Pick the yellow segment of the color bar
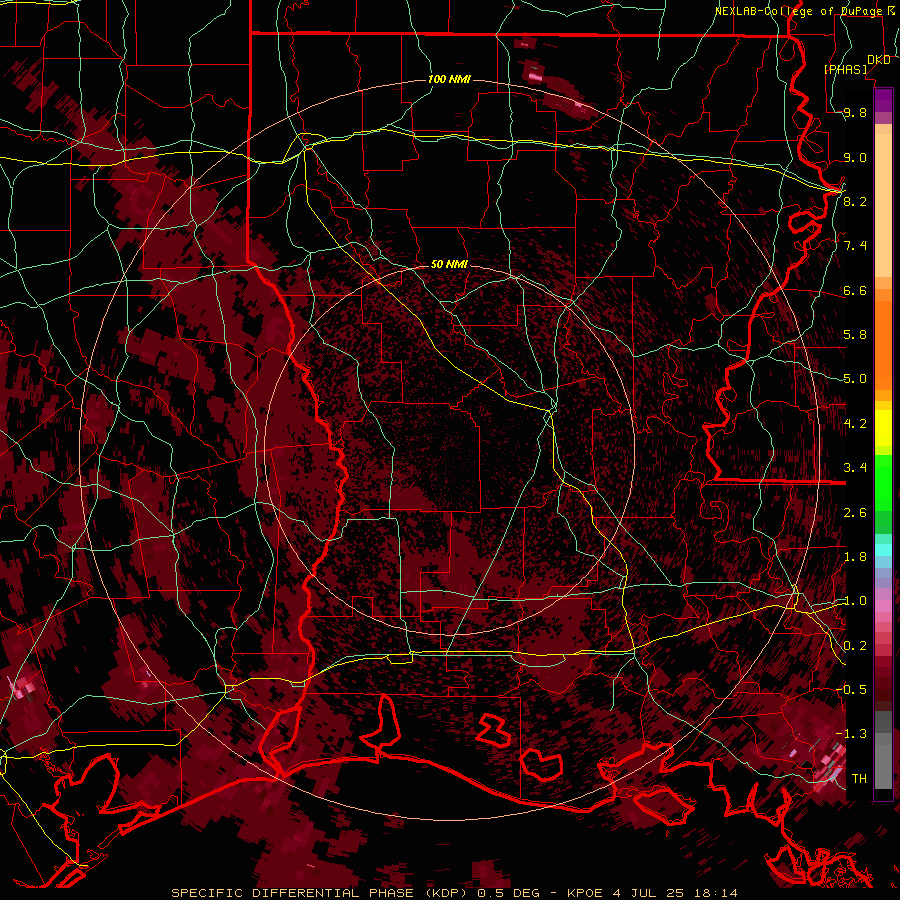Image resolution: width=900 pixels, height=900 pixels. coord(883,428)
